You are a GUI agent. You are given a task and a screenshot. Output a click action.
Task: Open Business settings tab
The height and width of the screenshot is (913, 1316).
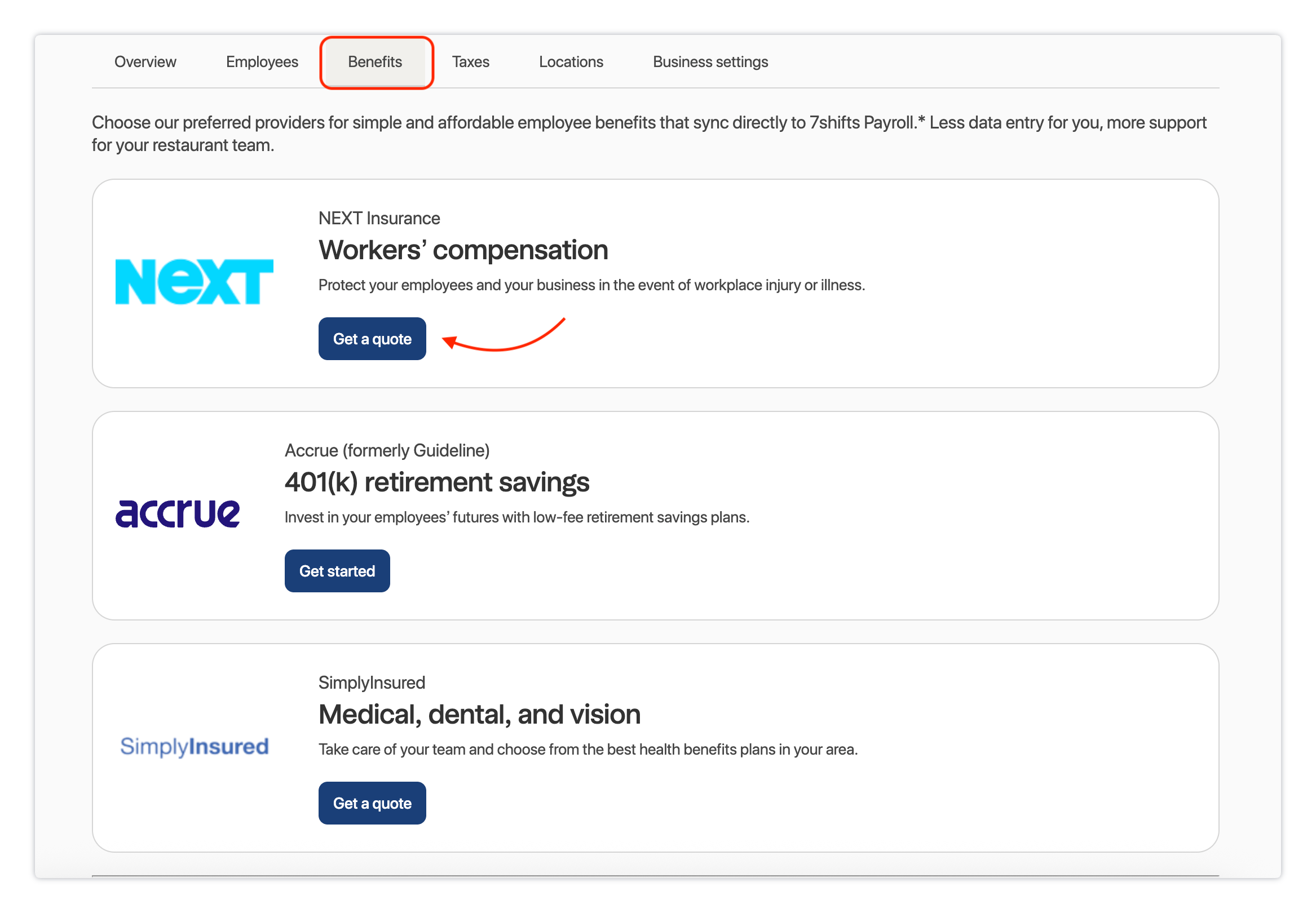click(710, 62)
